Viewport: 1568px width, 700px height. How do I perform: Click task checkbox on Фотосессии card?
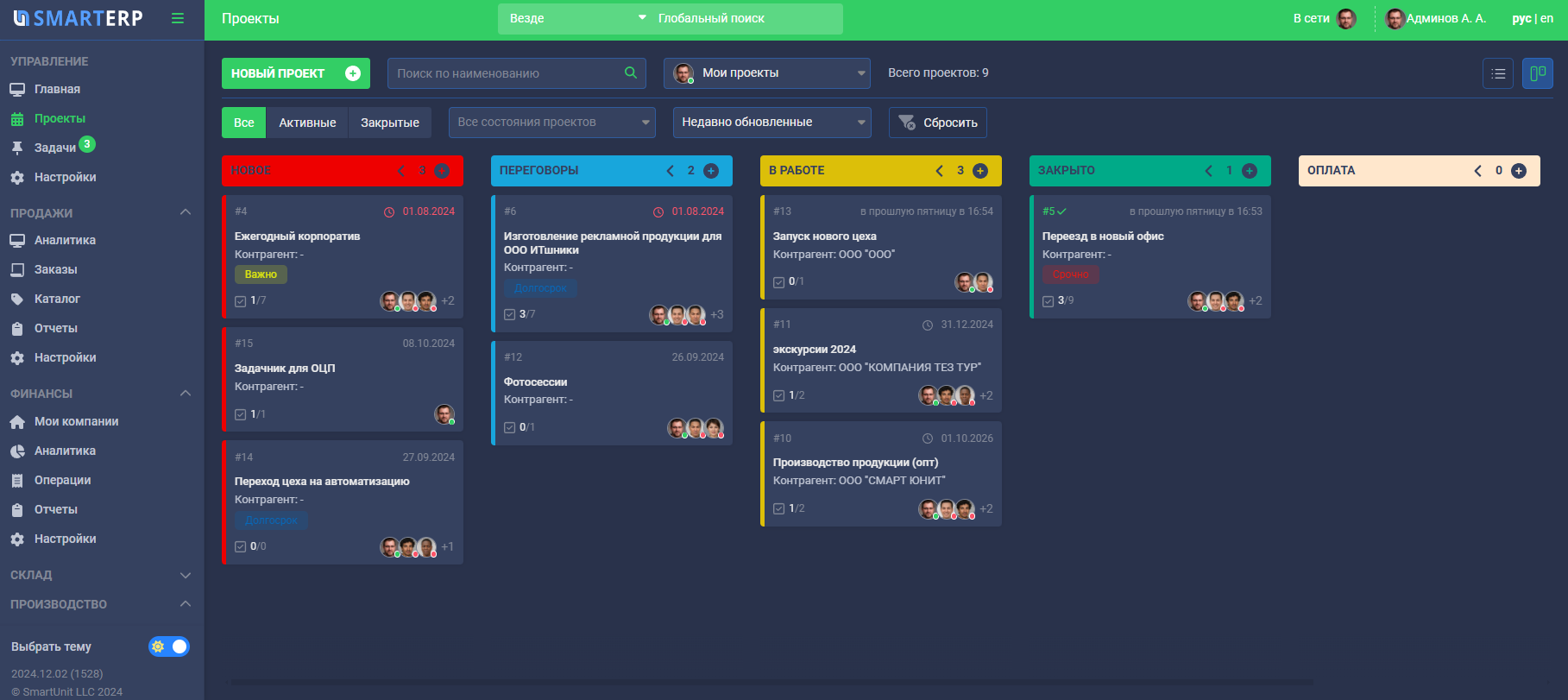[510, 427]
